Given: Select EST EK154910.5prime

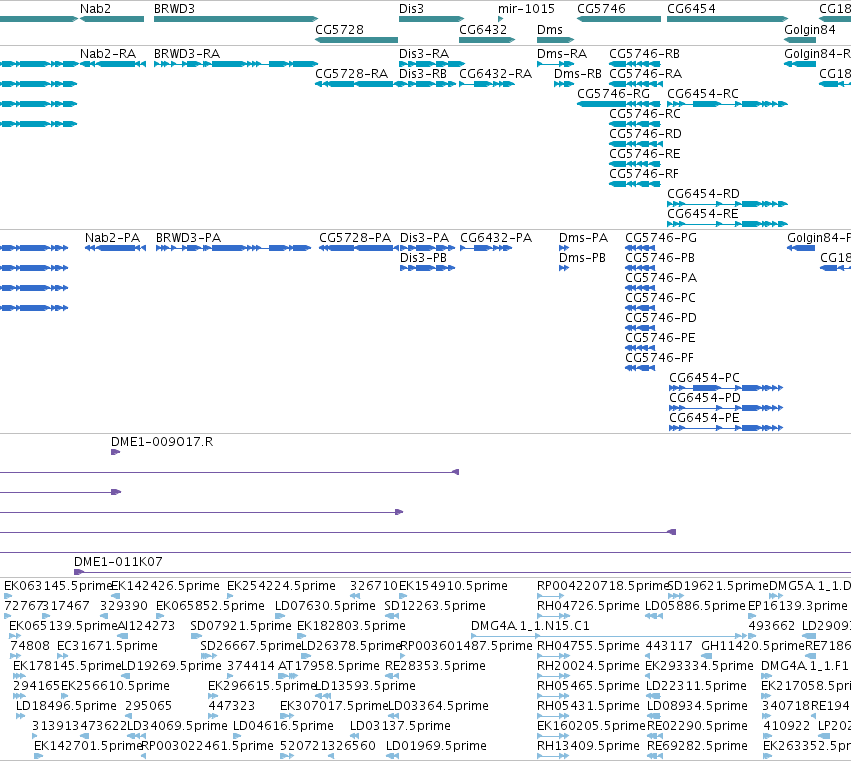Looking at the screenshot, I should (x=453, y=586).
